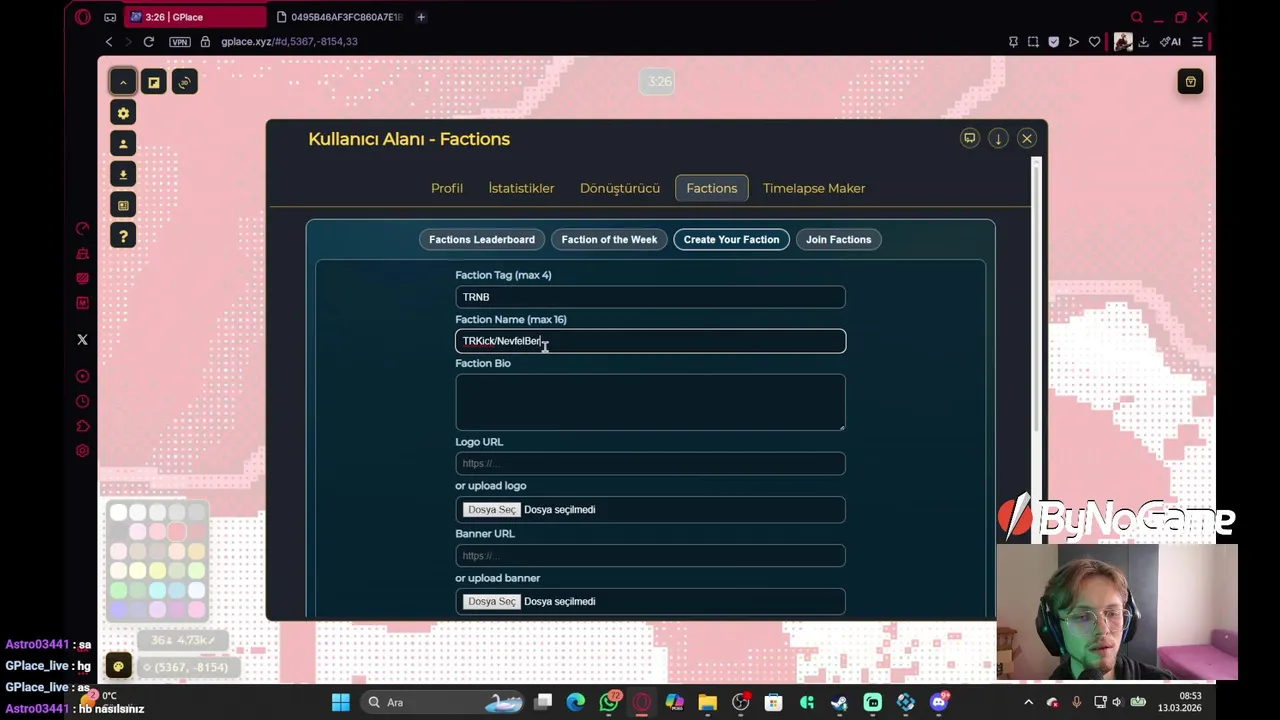The width and height of the screenshot is (1280, 720).
Task: Open the AI assistant button
Action: pos(1170,42)
